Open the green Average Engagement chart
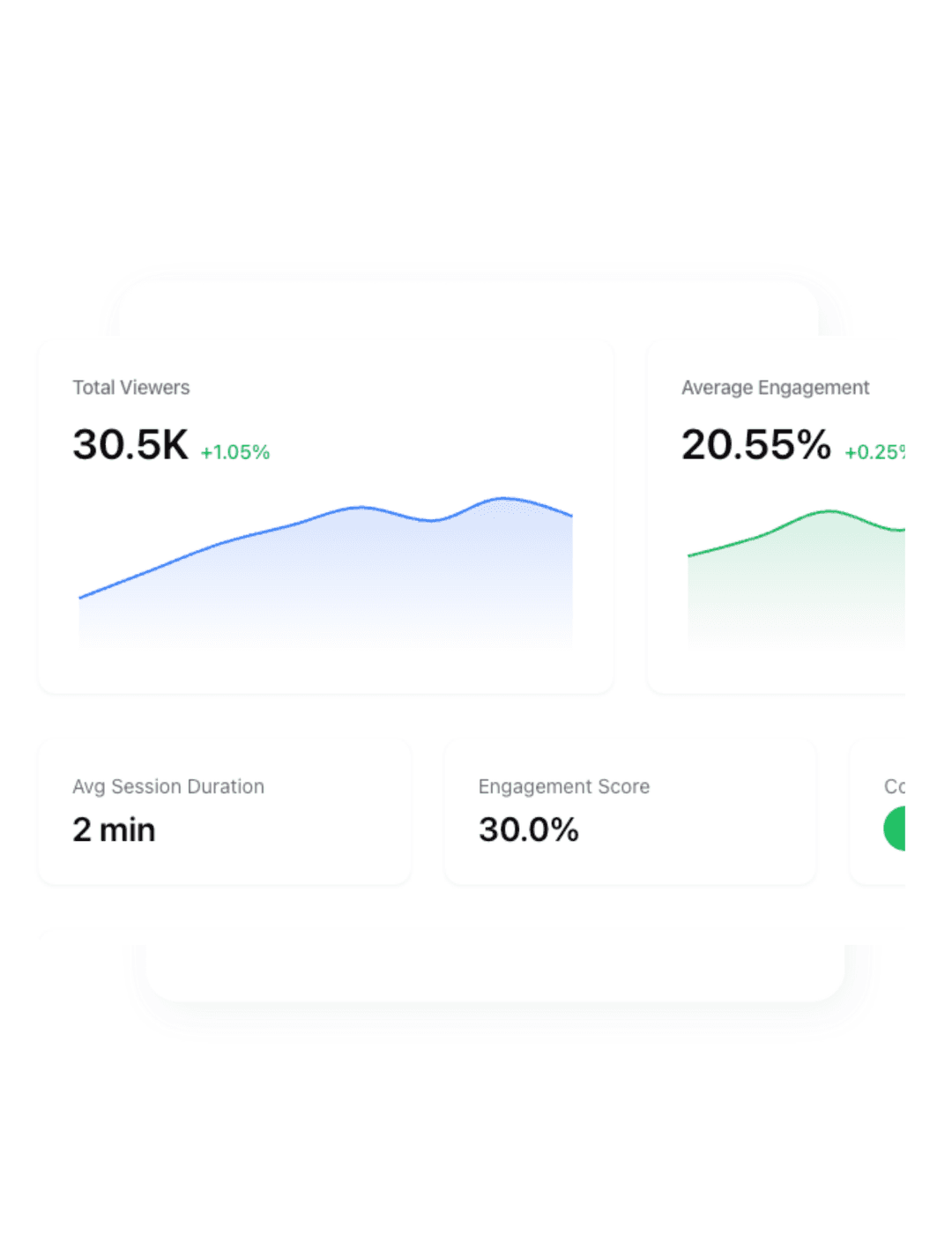 coord(796,579)
